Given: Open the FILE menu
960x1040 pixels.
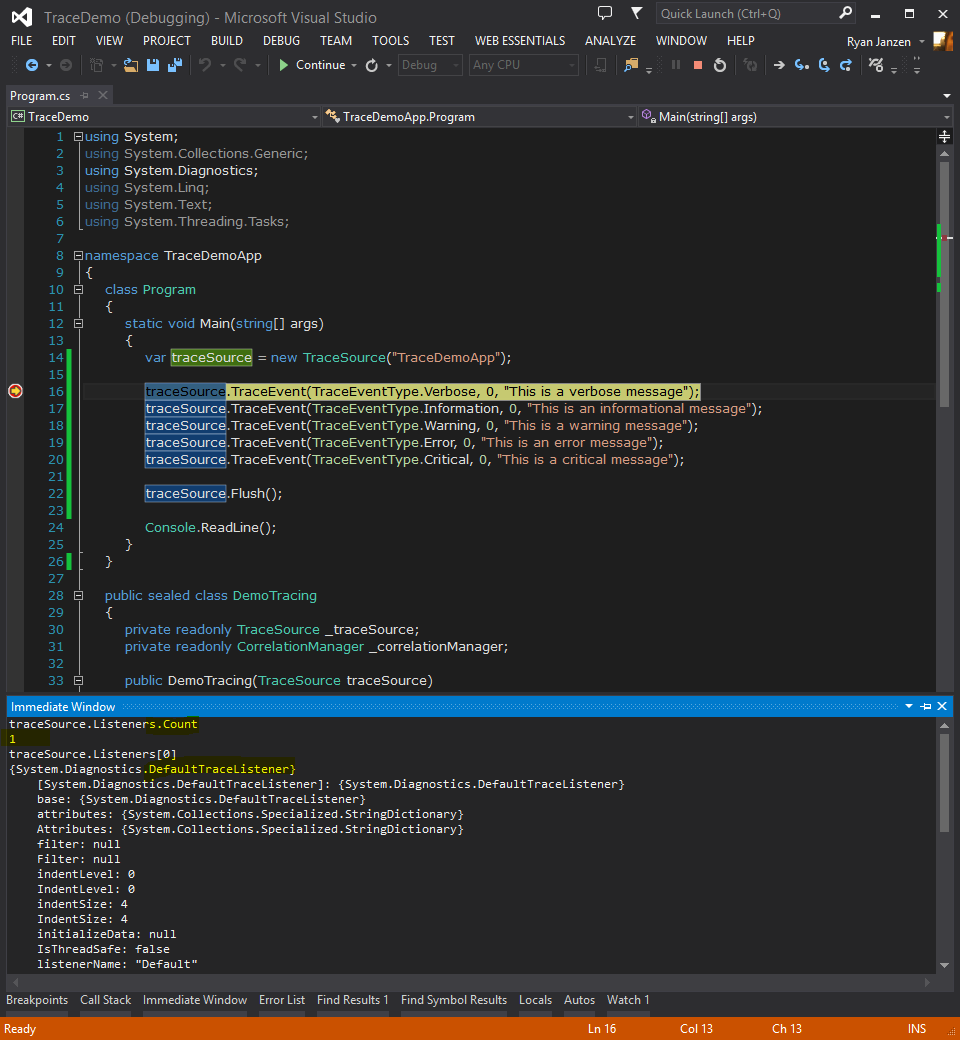Looking at the screenshot, I should pyautogui.click(x=21, y=41).
